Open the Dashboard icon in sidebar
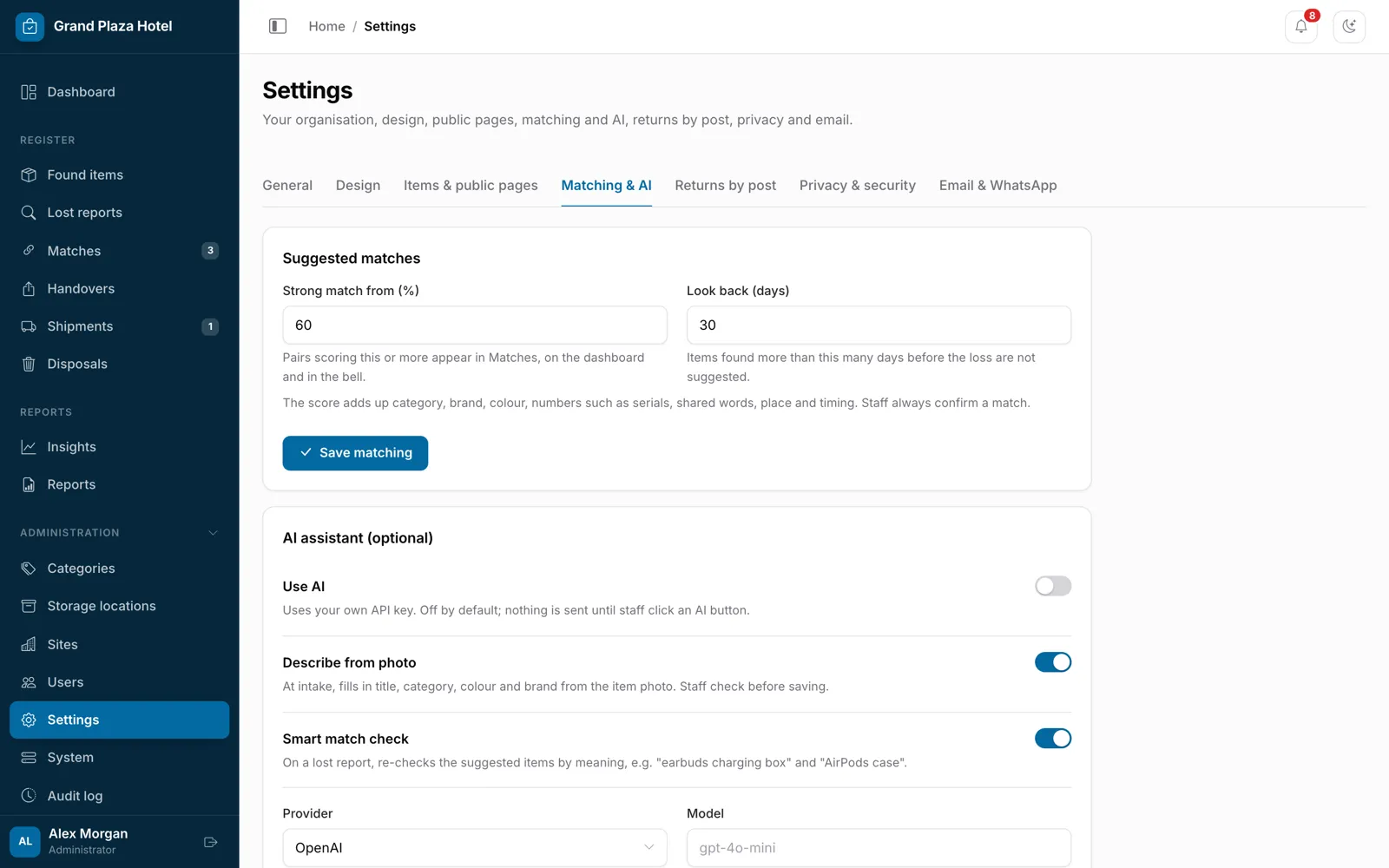 click(x=29, y=92)
